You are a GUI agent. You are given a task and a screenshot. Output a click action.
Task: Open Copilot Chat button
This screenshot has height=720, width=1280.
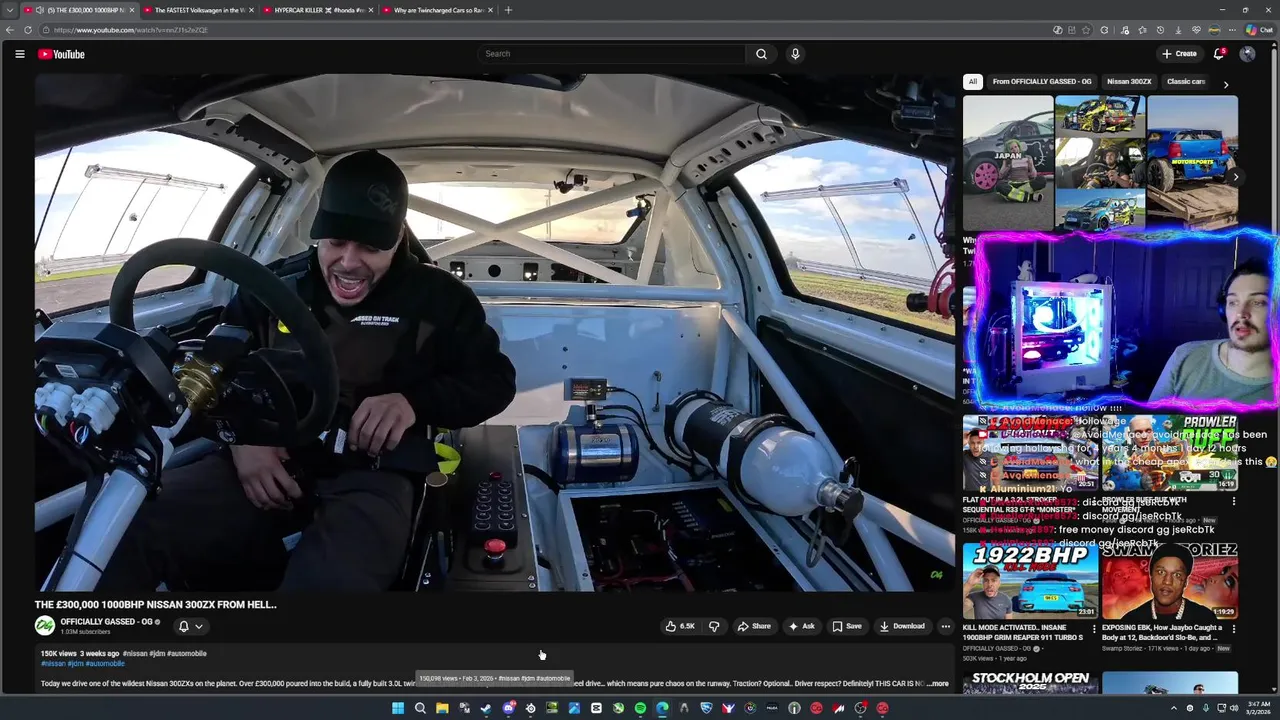[x=1259, y=30]
